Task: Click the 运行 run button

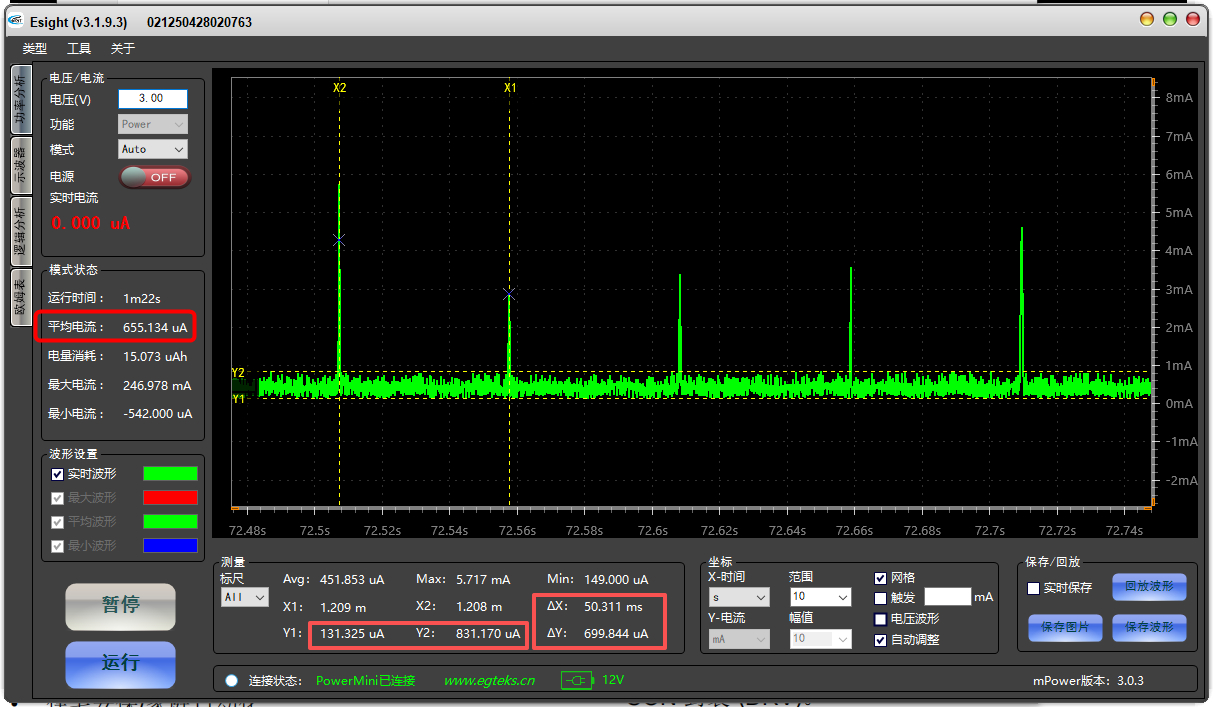Action: tap(120, 664)
